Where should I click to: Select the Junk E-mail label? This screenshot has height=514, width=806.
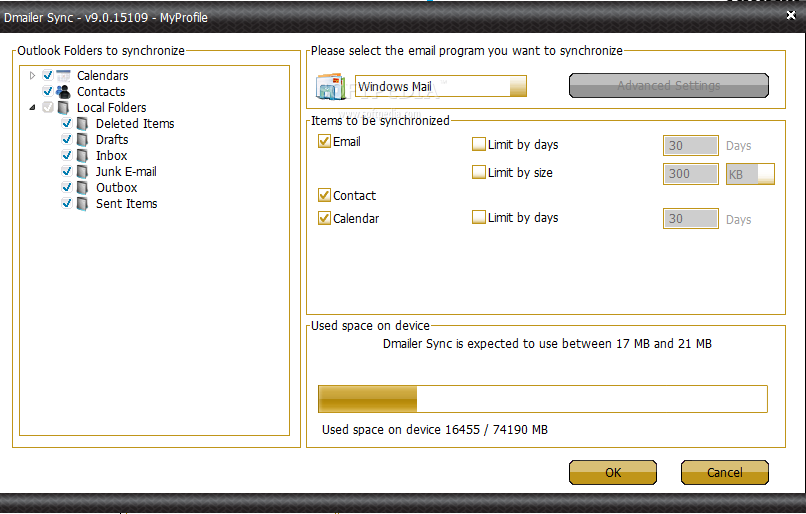pos(126,171)
